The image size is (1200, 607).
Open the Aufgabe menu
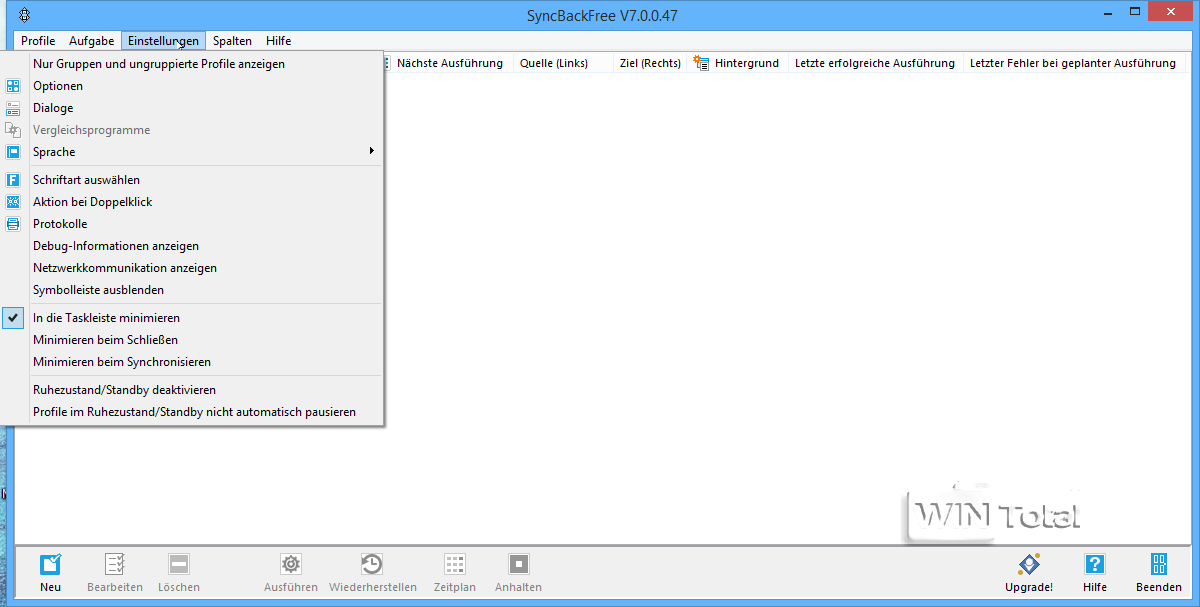91,41
